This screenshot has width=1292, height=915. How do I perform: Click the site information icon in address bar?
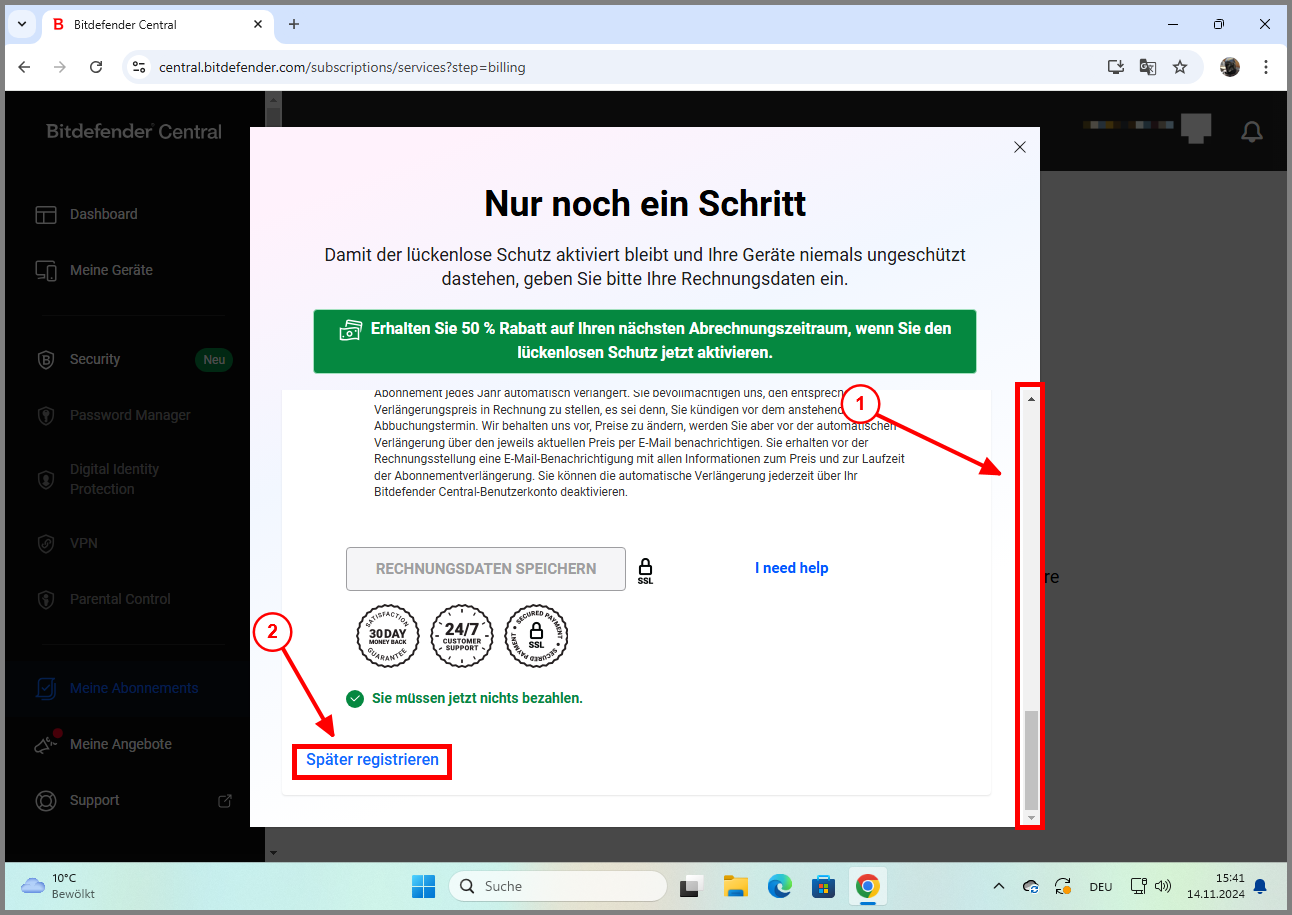139,68
